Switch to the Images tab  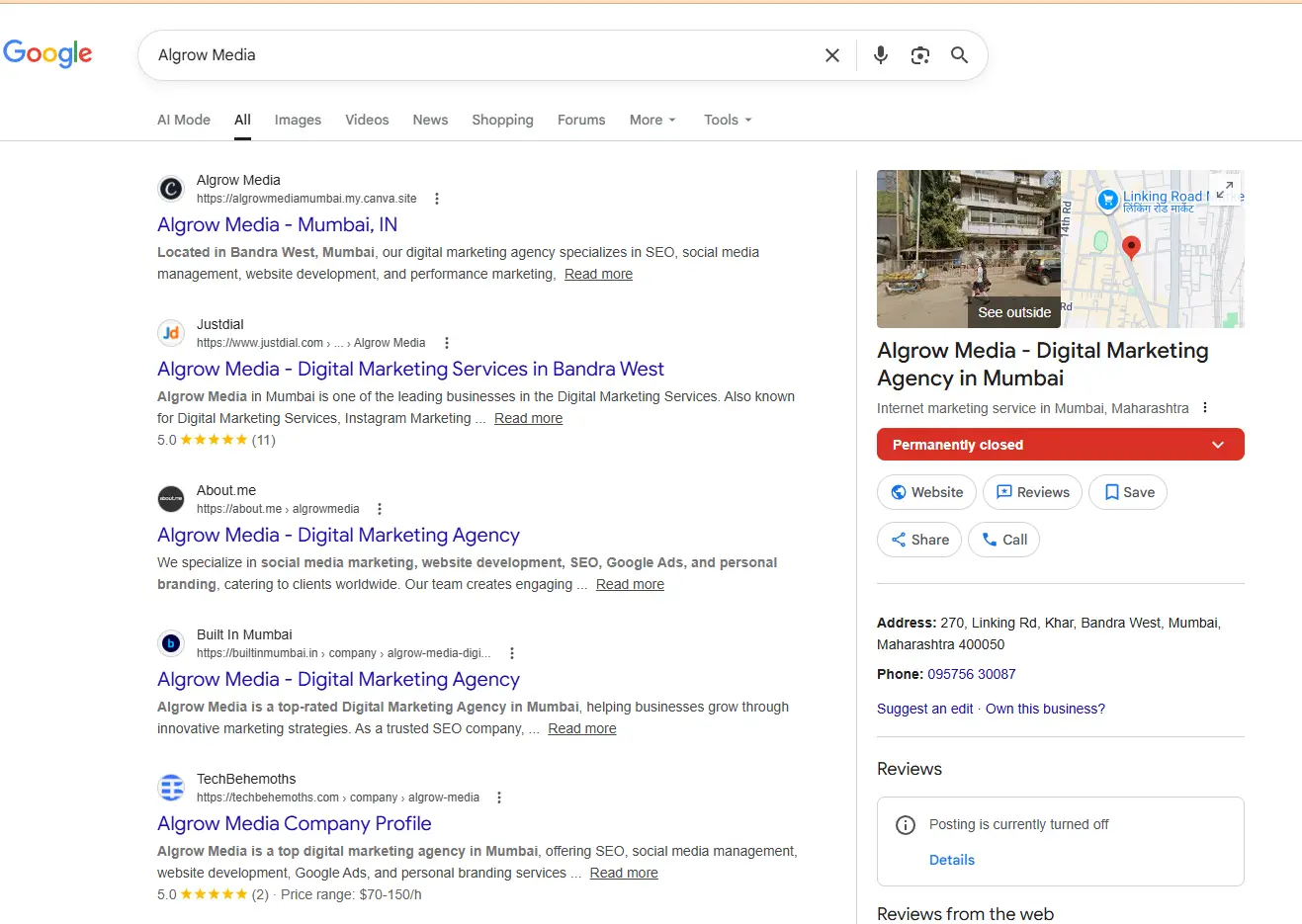point(298,120)
